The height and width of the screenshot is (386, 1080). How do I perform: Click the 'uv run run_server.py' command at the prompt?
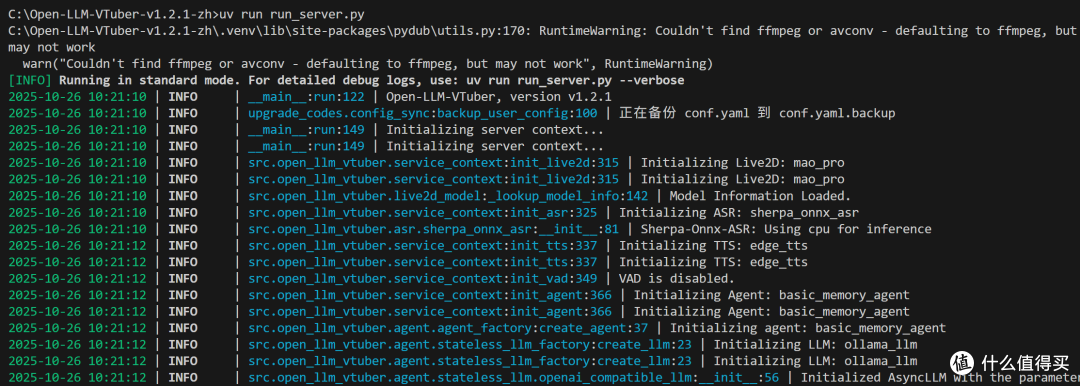292,14
